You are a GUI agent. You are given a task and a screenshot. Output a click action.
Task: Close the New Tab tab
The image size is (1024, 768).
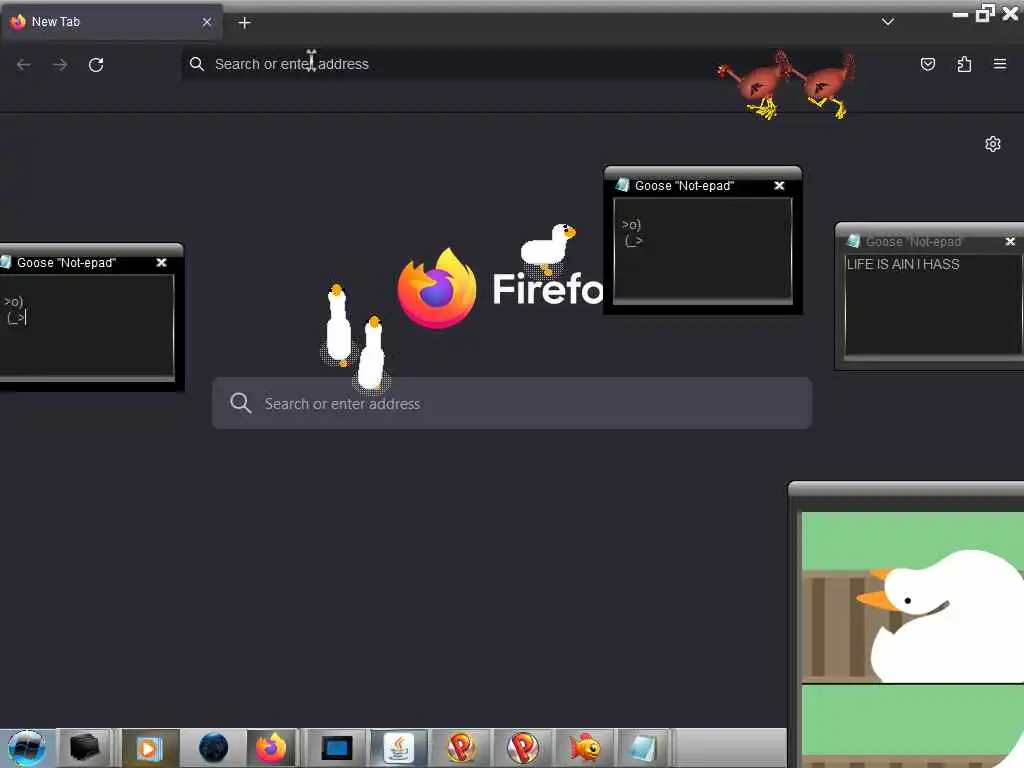(x=207, y=22)
